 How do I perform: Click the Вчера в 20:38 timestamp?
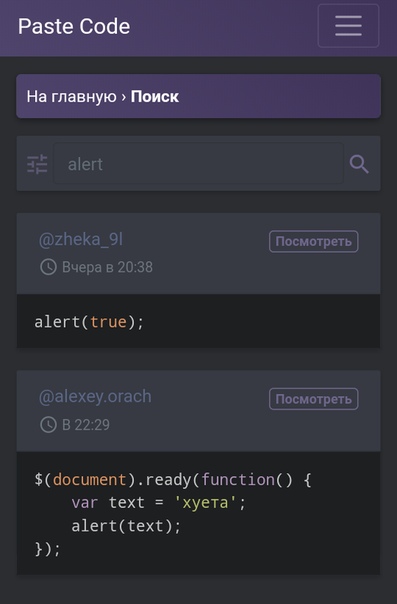pyautogui.click(x=107, y=267)
